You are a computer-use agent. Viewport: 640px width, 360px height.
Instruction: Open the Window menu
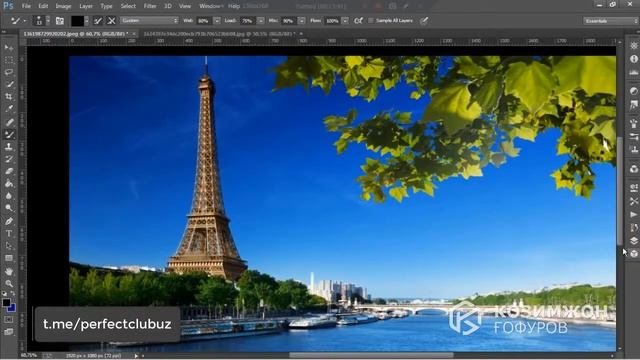[210, 6]
